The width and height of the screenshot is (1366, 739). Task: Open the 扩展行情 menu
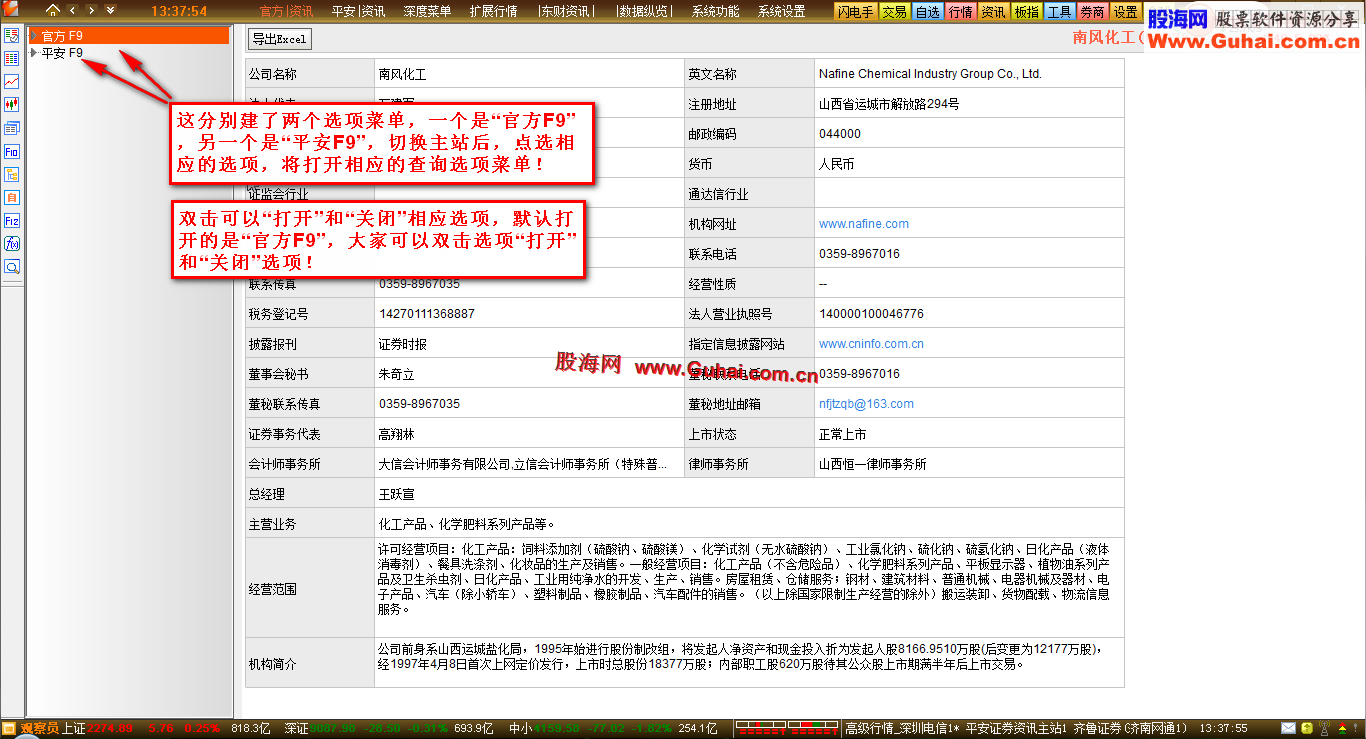493,12
